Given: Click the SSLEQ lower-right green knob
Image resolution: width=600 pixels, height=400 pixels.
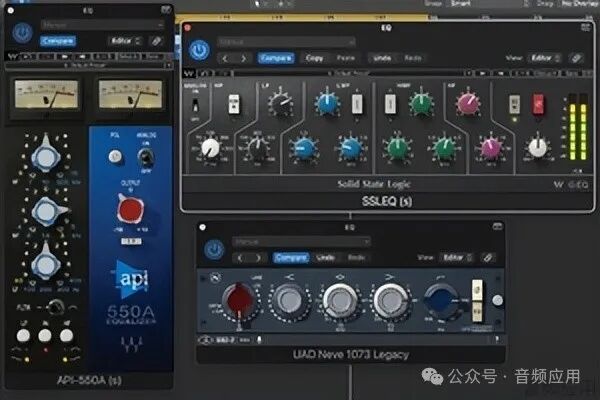Looking at the screenshot, I should tap(444, 149).
